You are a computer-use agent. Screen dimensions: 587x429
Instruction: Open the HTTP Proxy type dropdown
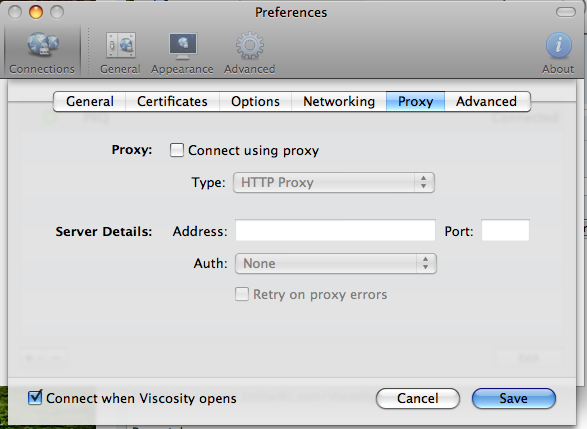334,183
